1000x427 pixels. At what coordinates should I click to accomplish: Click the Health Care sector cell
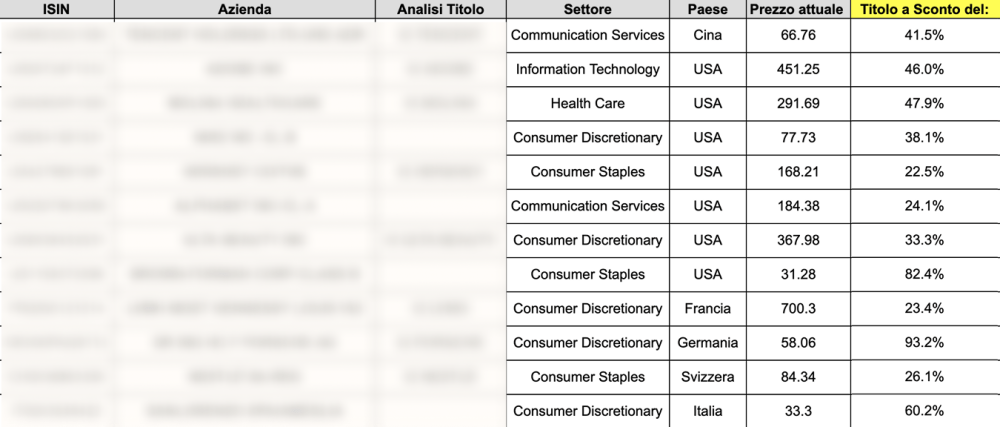click(x=587, y=103)
